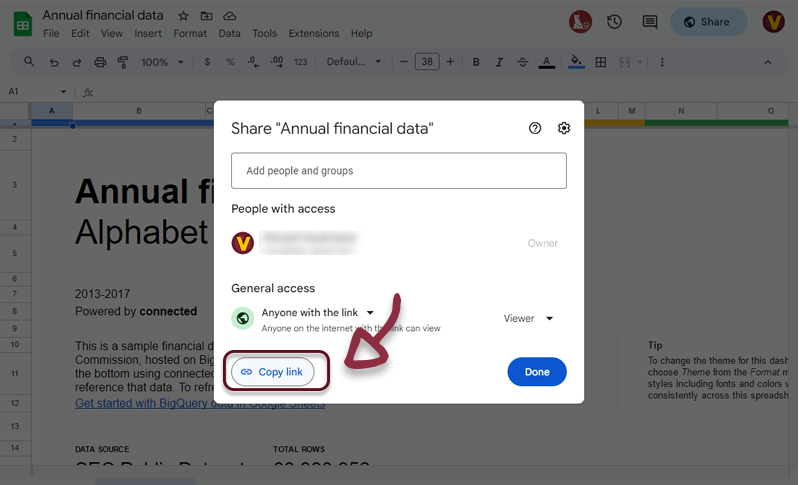Click the Copy link button
Screen dimensions: 800x485
click(x=272, y=372)
